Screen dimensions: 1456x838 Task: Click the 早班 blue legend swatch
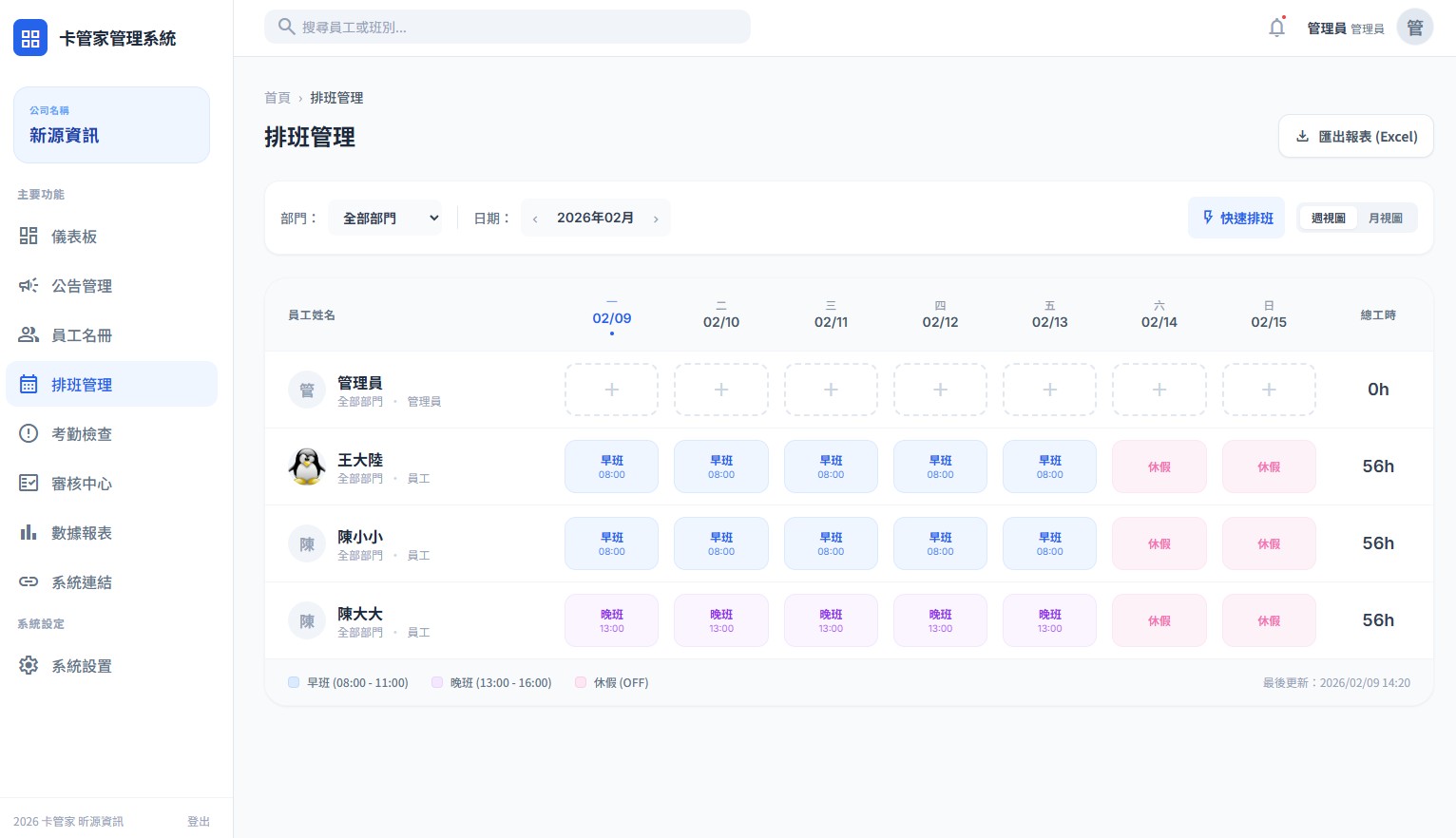[x=294, y=682]
